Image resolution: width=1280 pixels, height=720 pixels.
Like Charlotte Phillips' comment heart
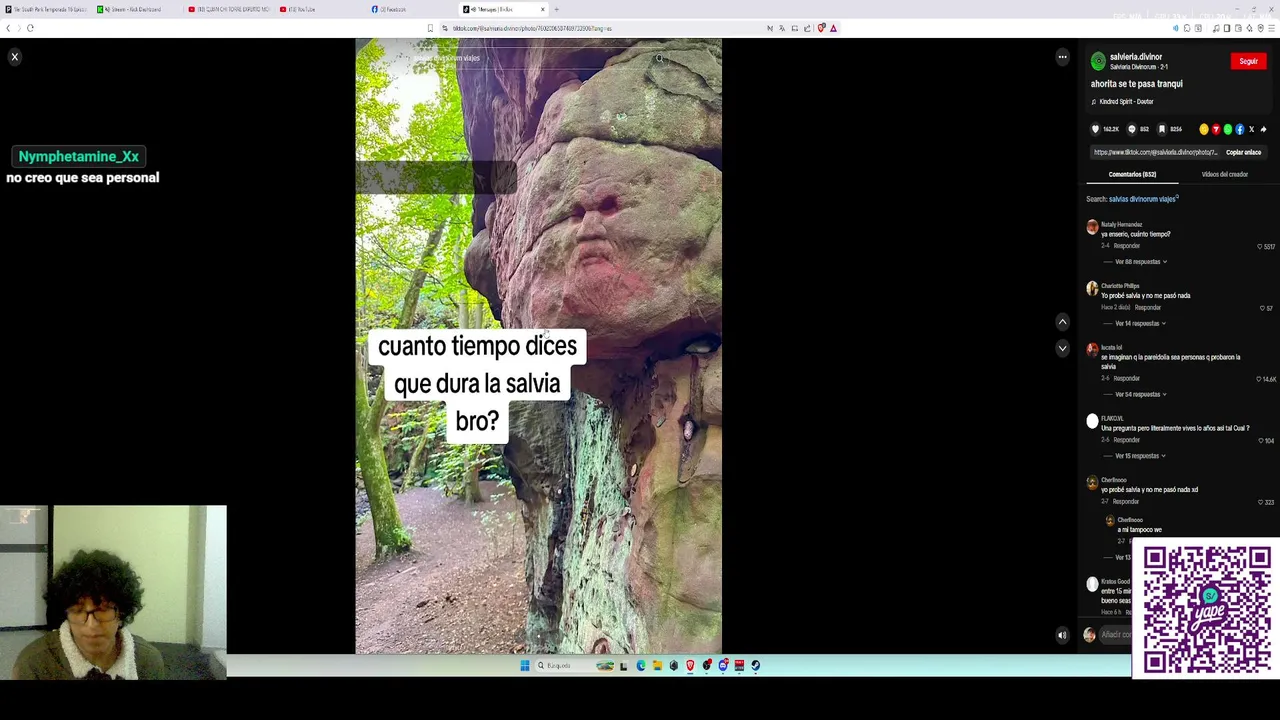(x=1262, y=308)
